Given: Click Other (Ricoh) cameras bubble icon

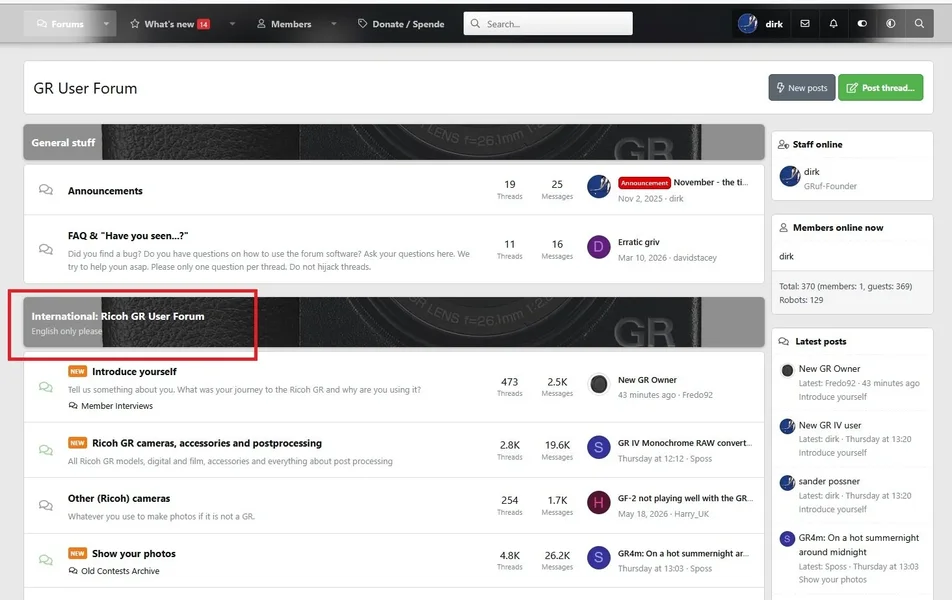Looking at the screenshot, I should (x=46, y=505).
